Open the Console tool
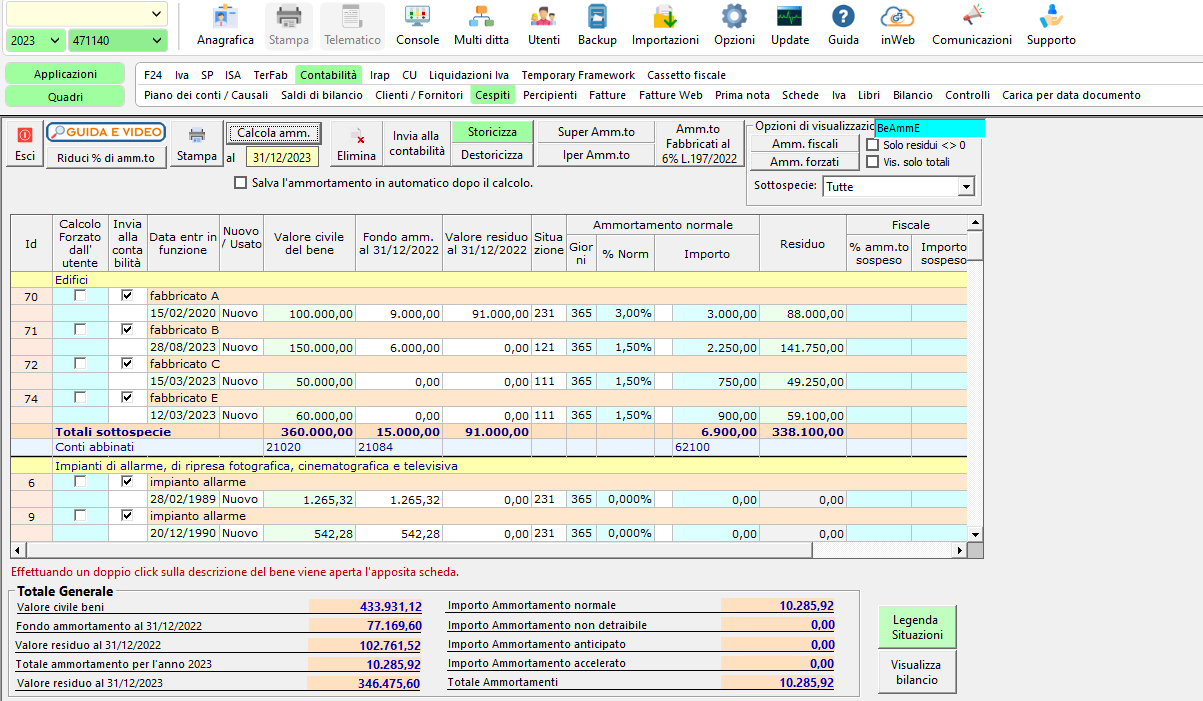 pyautogui.click(x=417, y=26)
